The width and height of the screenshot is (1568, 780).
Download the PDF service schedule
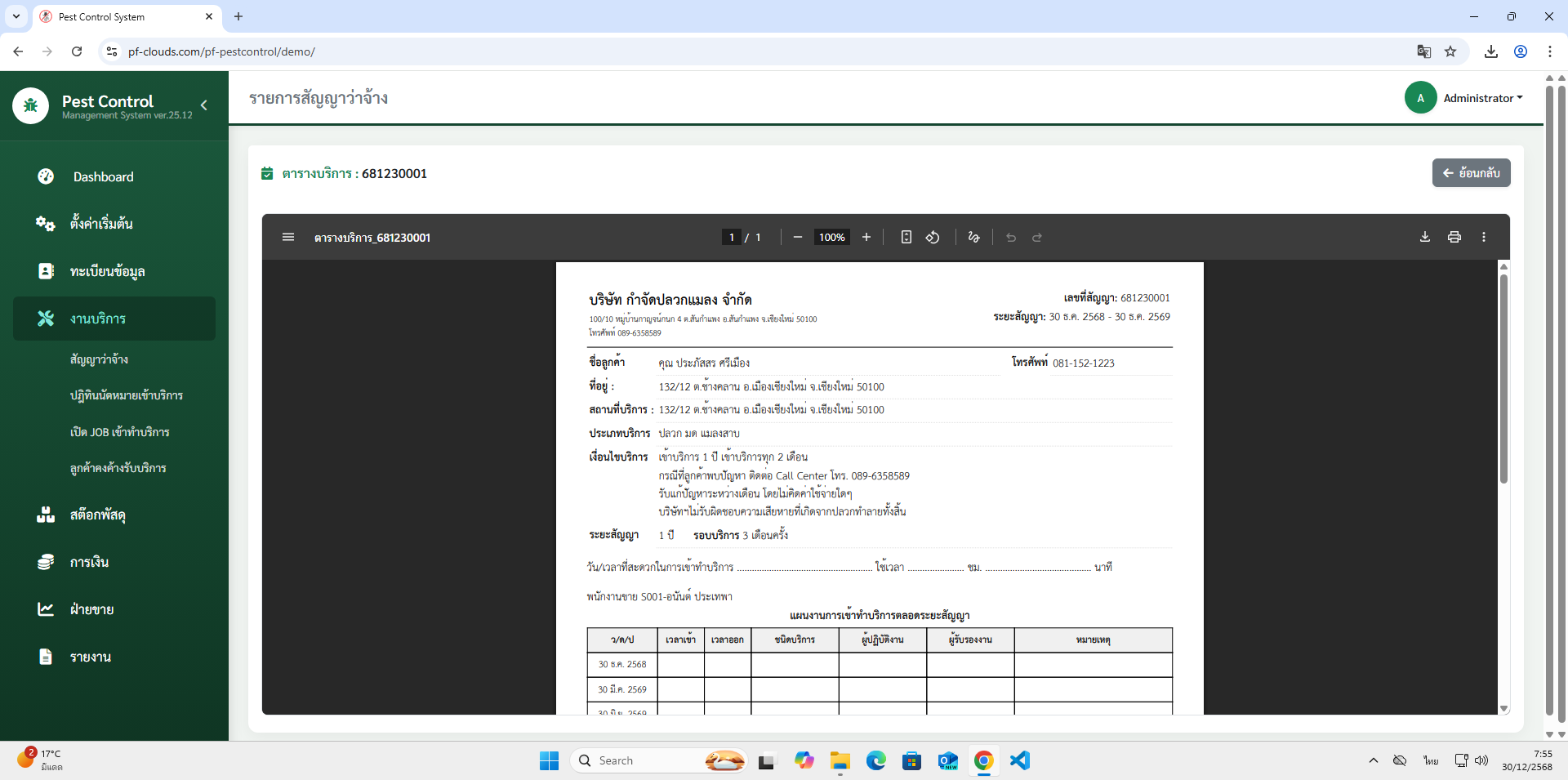click(x=1424, y=238)
